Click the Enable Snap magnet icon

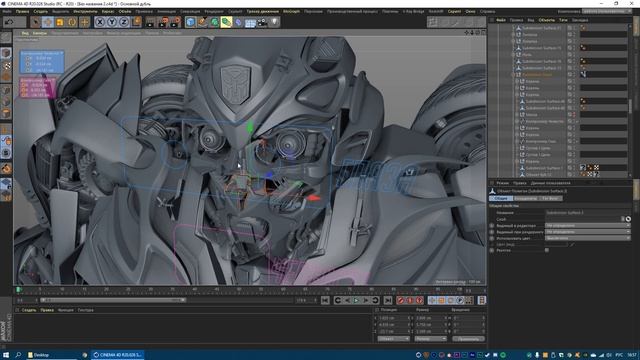point(6,168)
